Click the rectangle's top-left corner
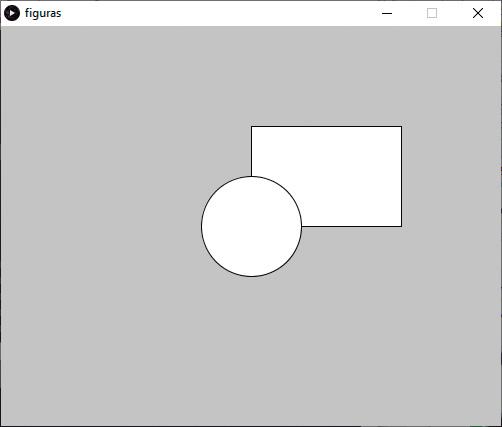The height and width of the screenshot is (427, 502). [x=251, y=126]
